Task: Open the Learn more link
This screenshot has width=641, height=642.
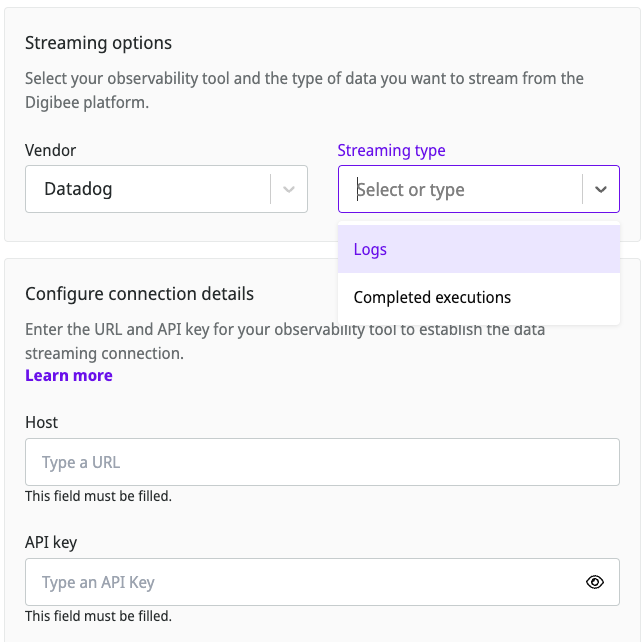Action: coord(69,376)
